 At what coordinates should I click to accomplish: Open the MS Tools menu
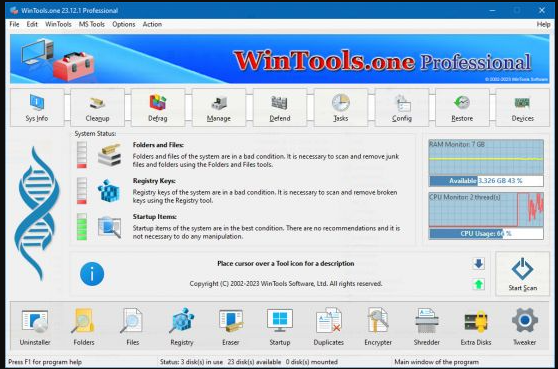(92, 24)
